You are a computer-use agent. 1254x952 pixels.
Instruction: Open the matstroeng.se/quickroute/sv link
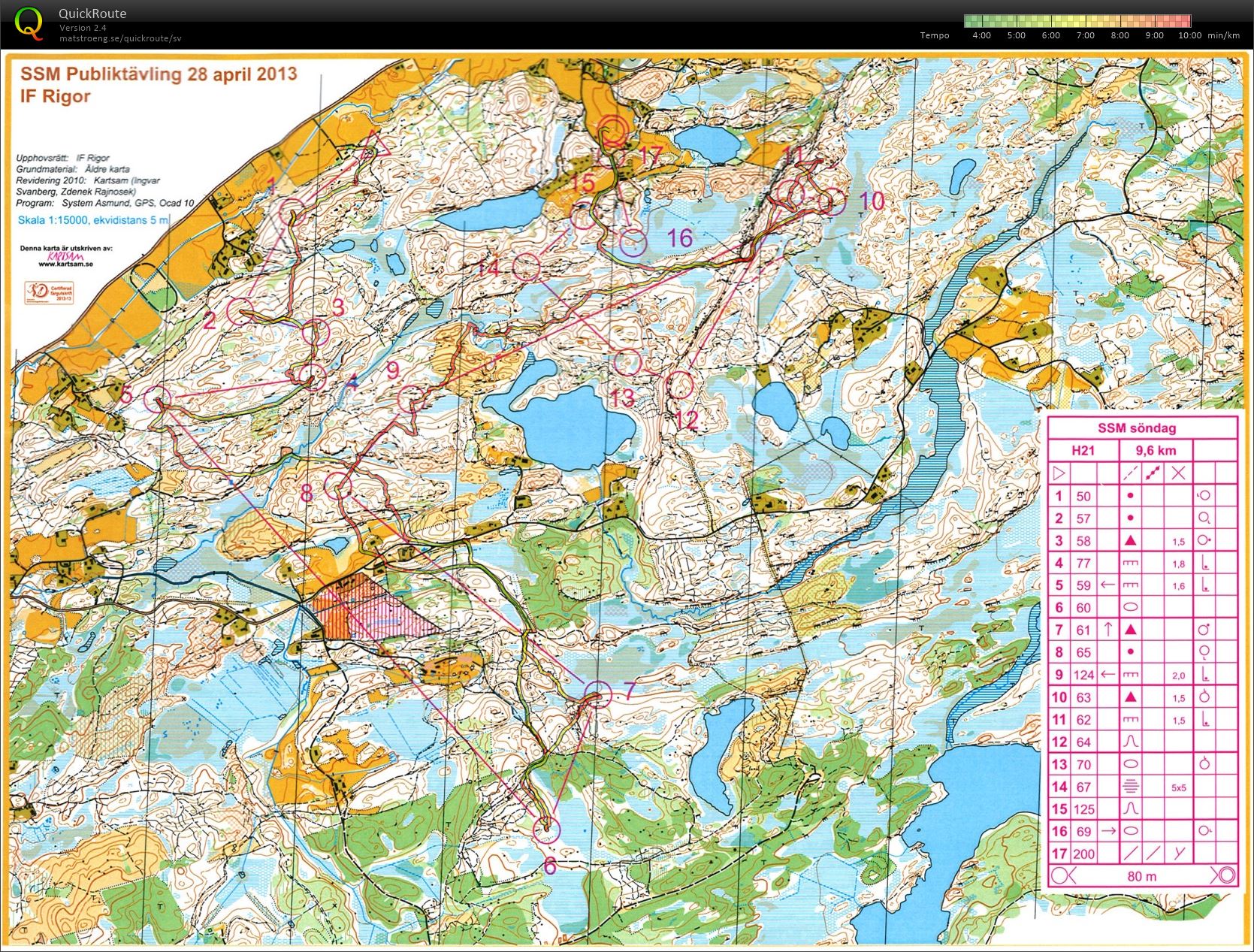click(x=120, y=38)
